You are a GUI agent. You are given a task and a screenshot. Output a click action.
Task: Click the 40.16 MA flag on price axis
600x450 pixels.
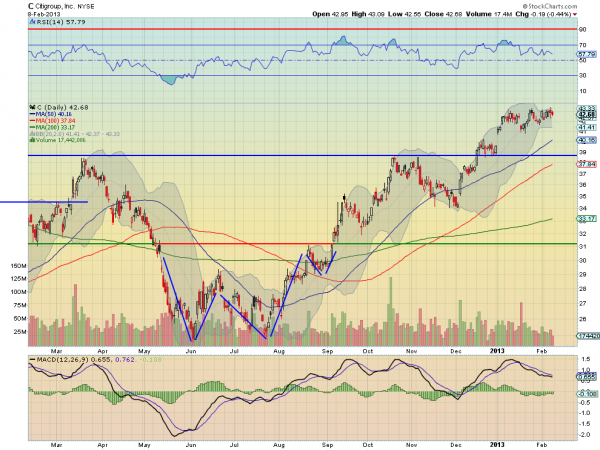click(x=587, y=140)
